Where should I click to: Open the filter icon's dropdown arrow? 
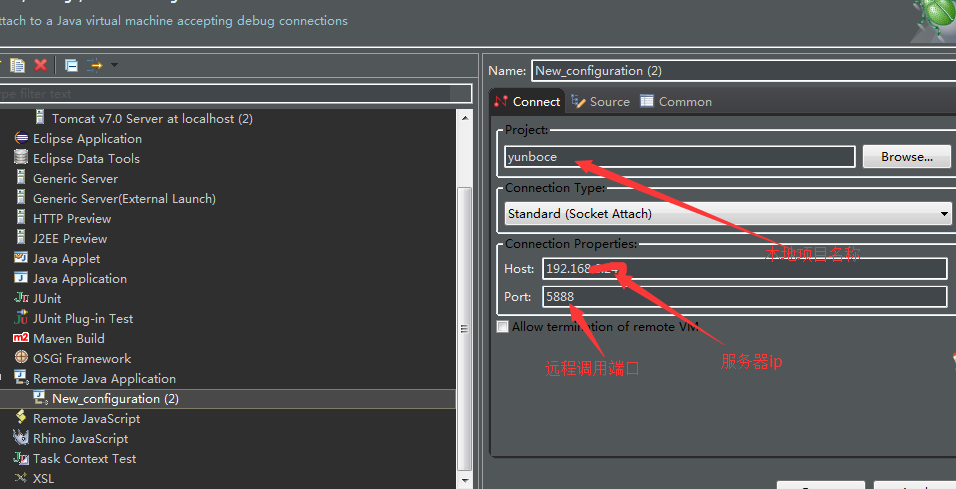point(114,65)
